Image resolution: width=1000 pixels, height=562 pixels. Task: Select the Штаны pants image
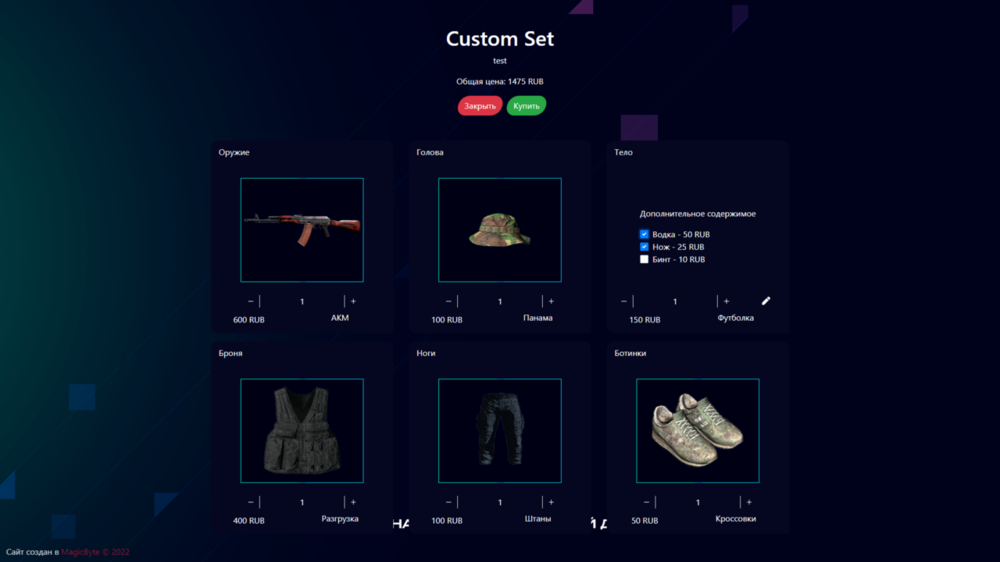click(500, 431)
